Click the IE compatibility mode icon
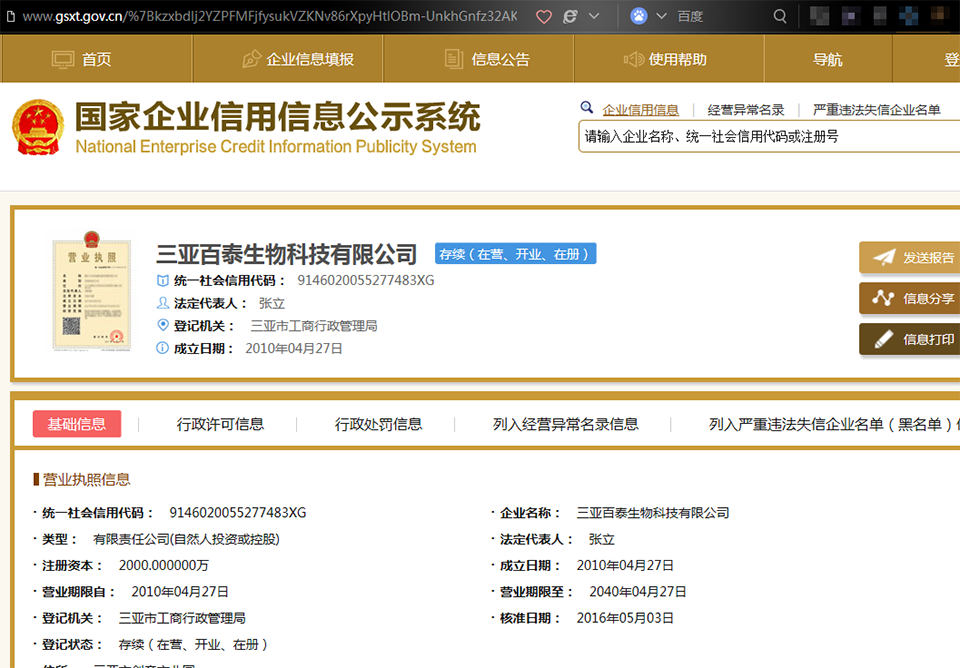The width and height of the screenshot is (960, 668). [571, 17]
